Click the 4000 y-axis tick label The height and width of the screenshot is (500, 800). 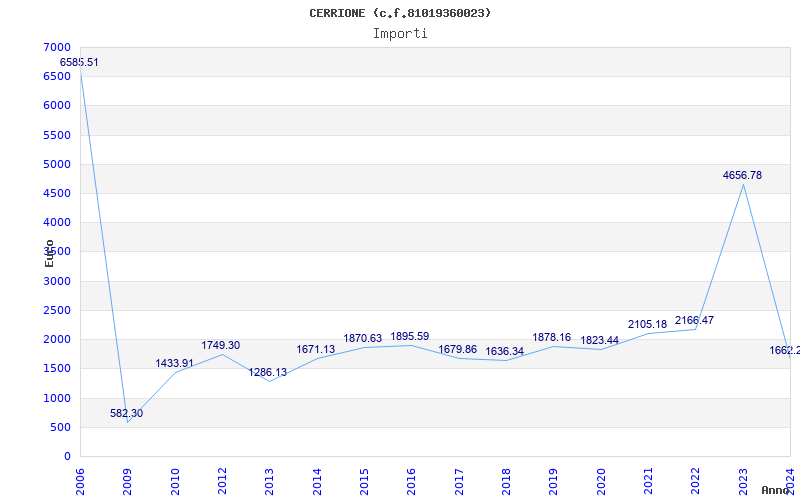click(57, 222)
